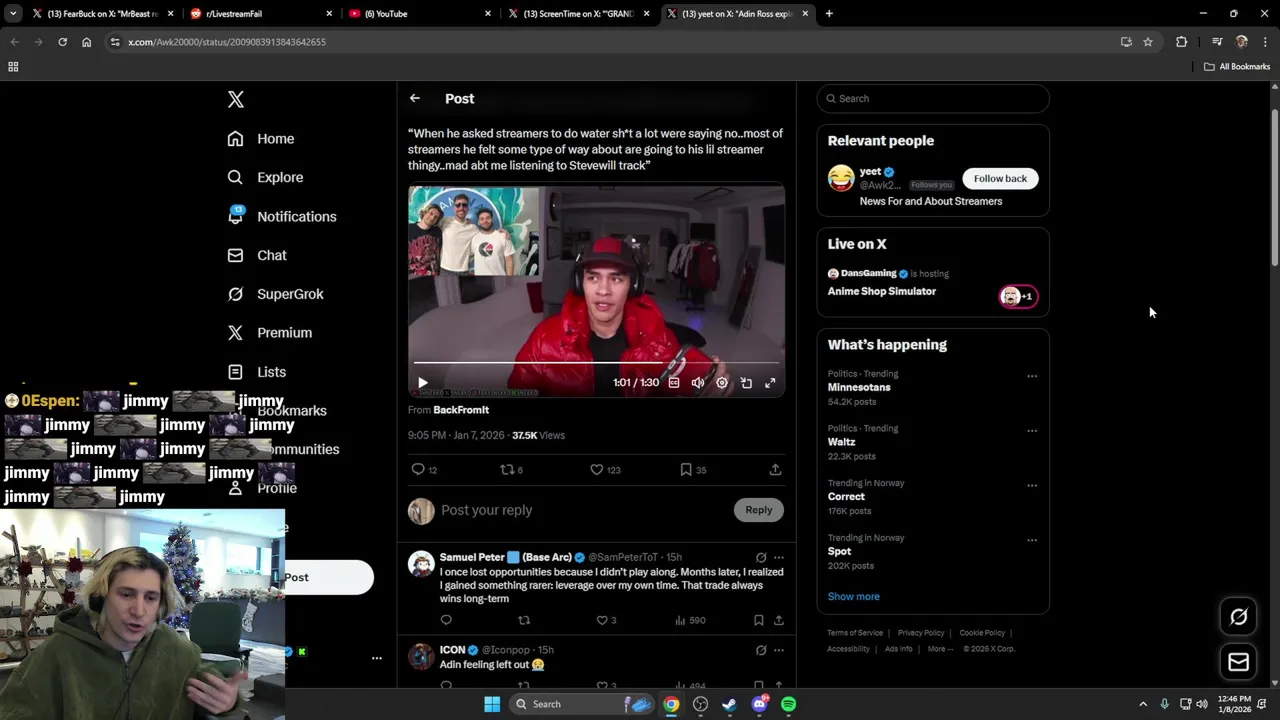The width and height of the screenshot is (1280, 720).
Task: Open Premium in the sidebar
Action: [270, 333]
